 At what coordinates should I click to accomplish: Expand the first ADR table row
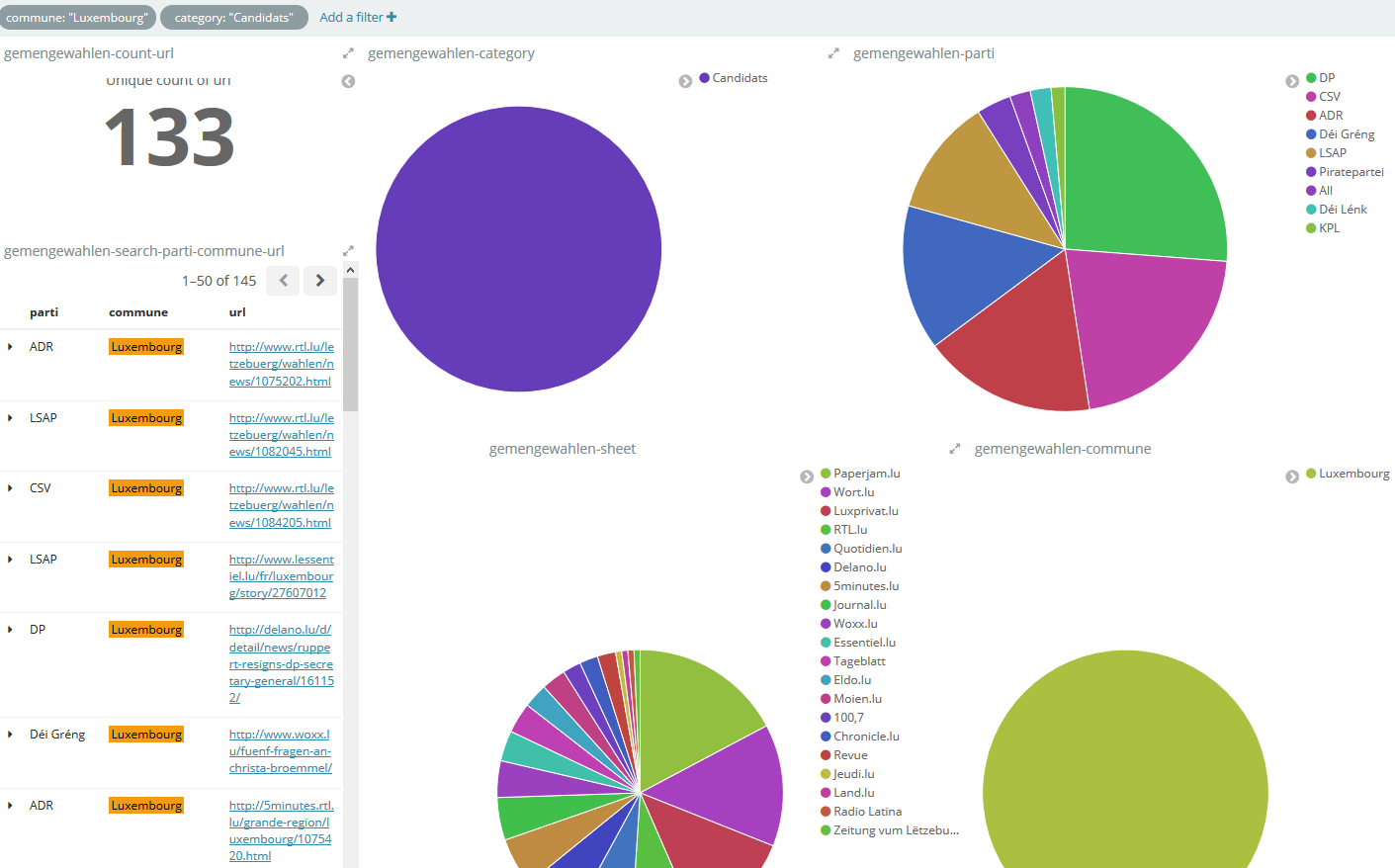click(10, 347)
